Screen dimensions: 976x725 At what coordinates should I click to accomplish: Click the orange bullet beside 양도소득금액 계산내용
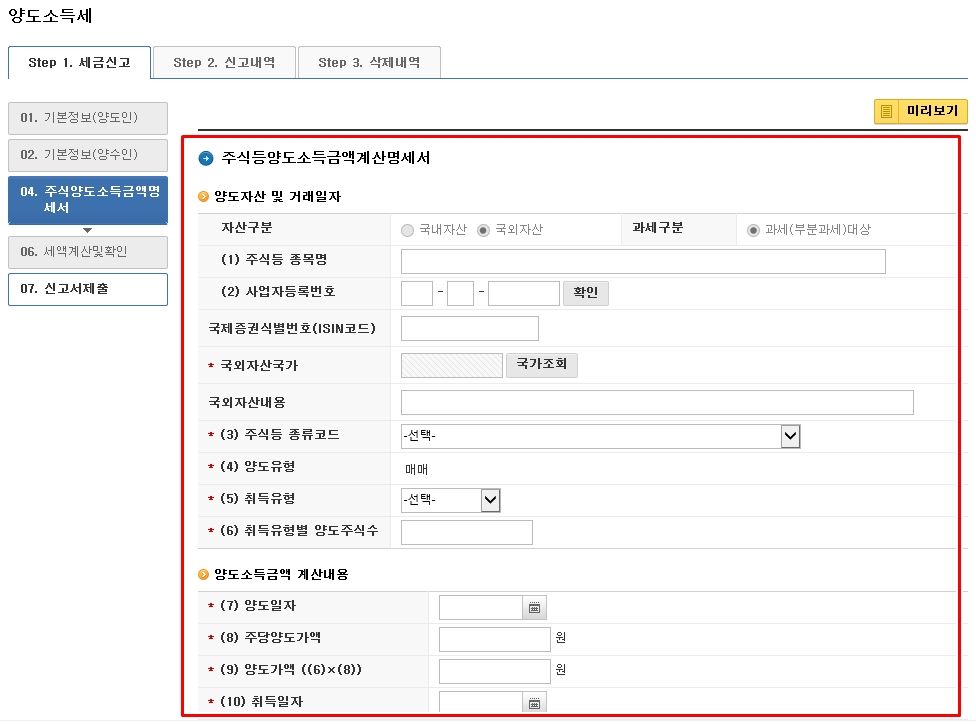[203, 574]
